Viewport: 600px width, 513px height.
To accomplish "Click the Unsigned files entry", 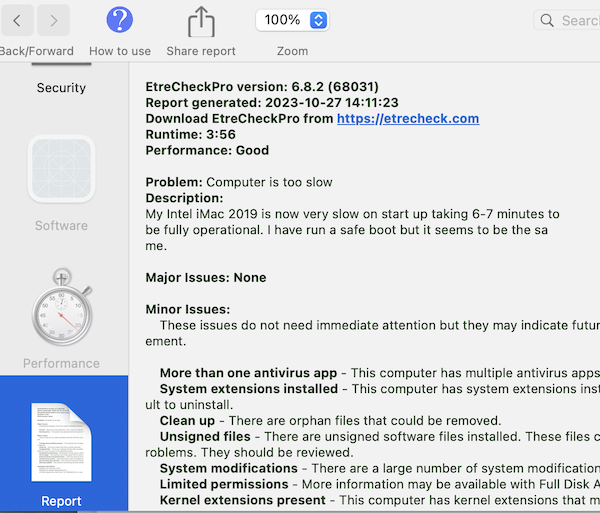I will [205, 436].
